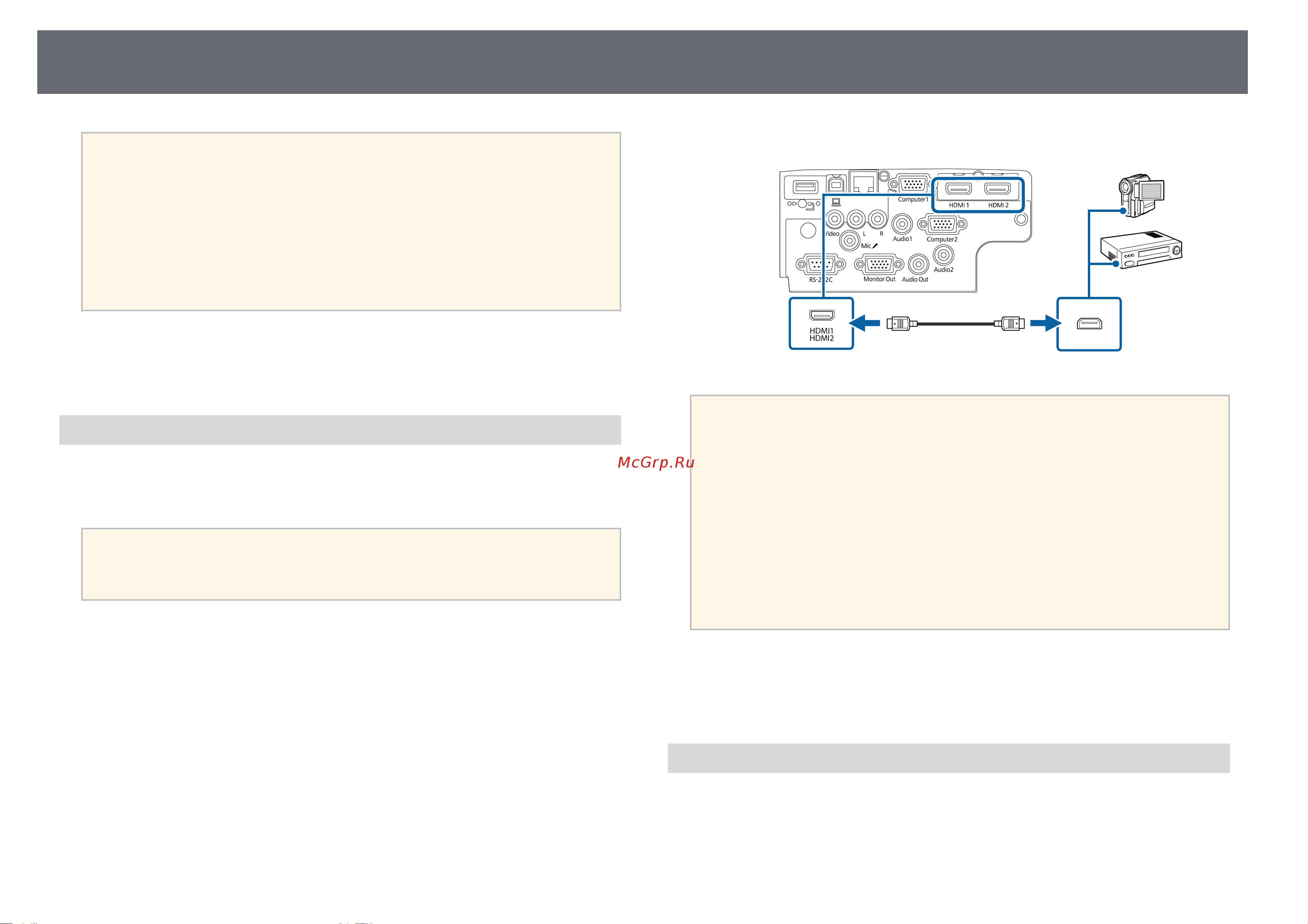
Task: Click the 'HDMI1 HDMI2' callout label
Action: click(x=822, y=334)
